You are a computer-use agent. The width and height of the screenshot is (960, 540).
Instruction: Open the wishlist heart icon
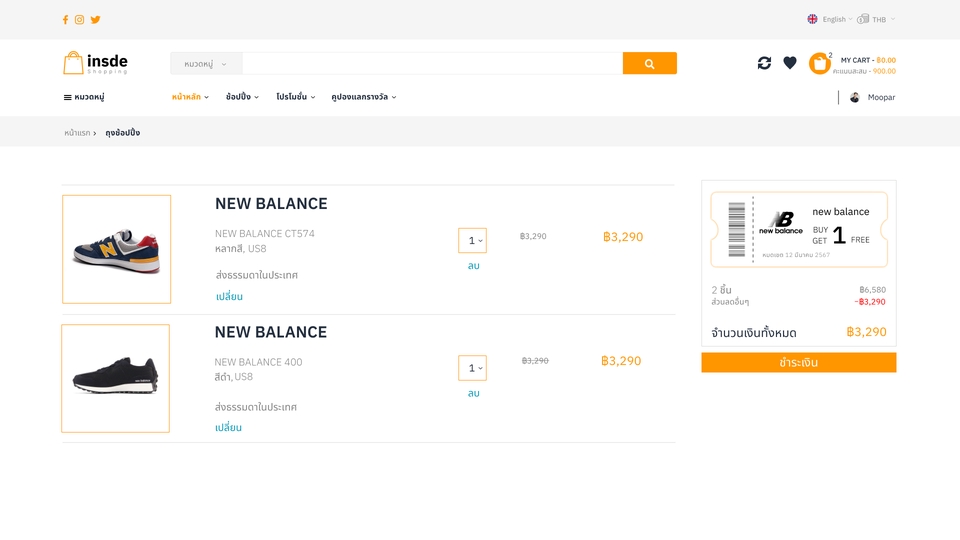790,62
